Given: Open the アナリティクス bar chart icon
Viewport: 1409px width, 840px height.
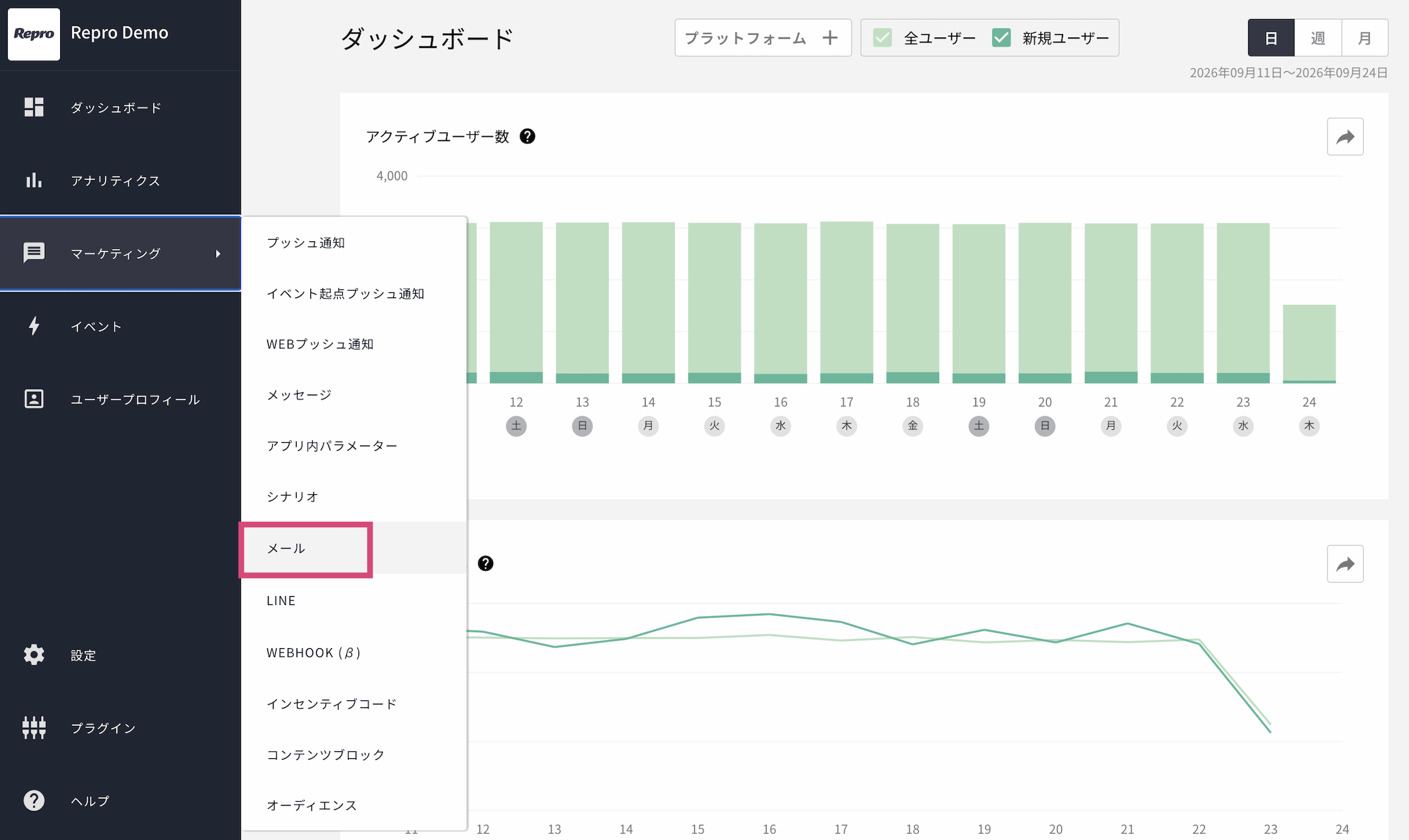Looking at the screenshot, I should (x=34, y=180).
